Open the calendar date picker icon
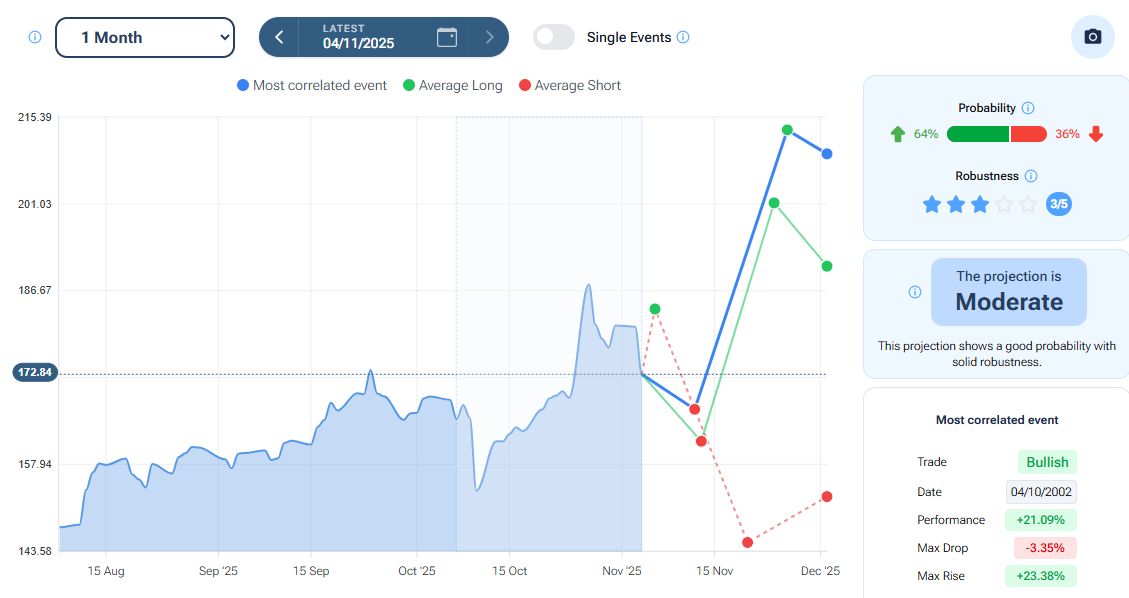This screenshot has height=598, width=1129. [447, 37]
